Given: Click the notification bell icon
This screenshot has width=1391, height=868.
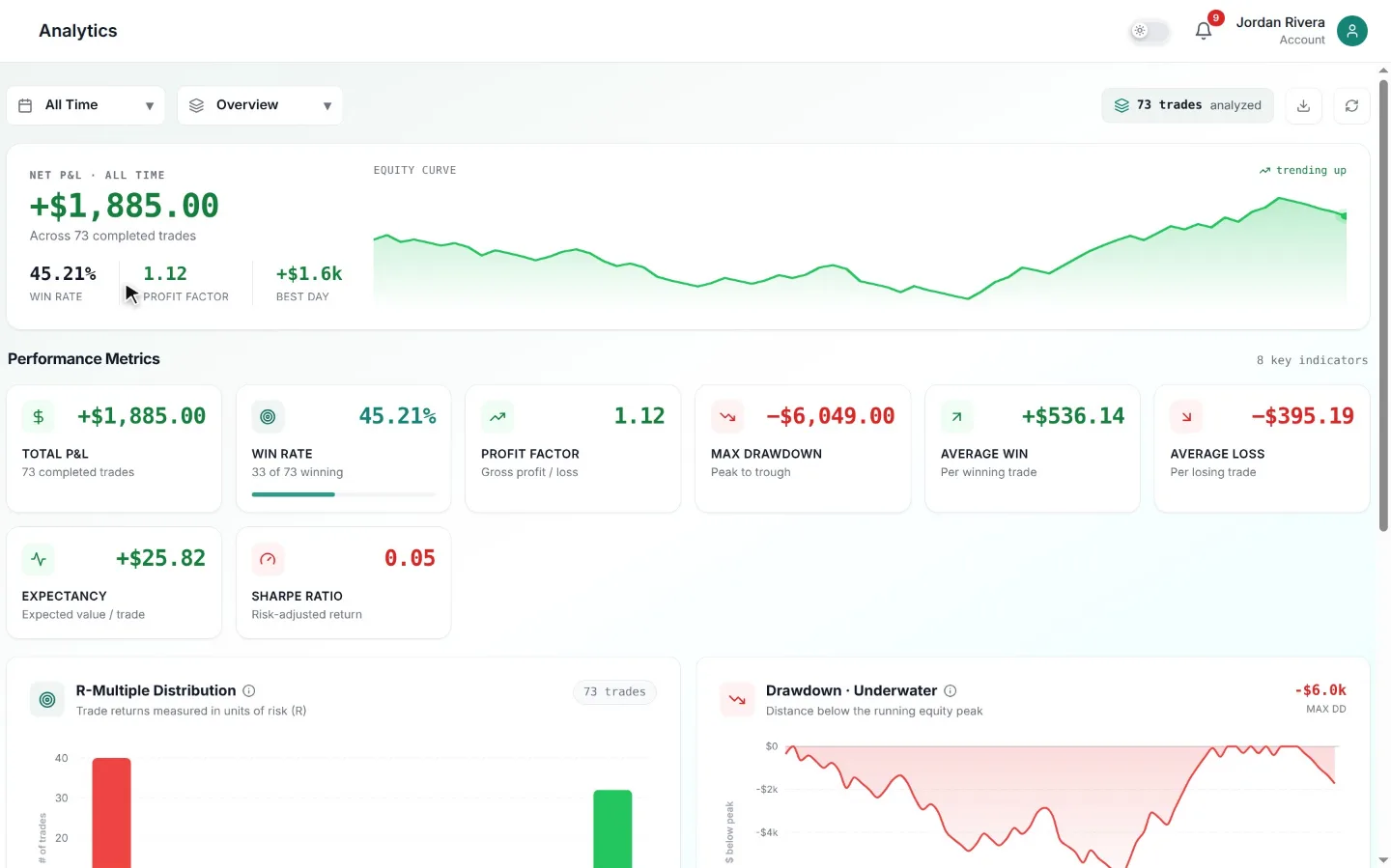Looking at the screenshot, I should click(x=1204, y=31).
